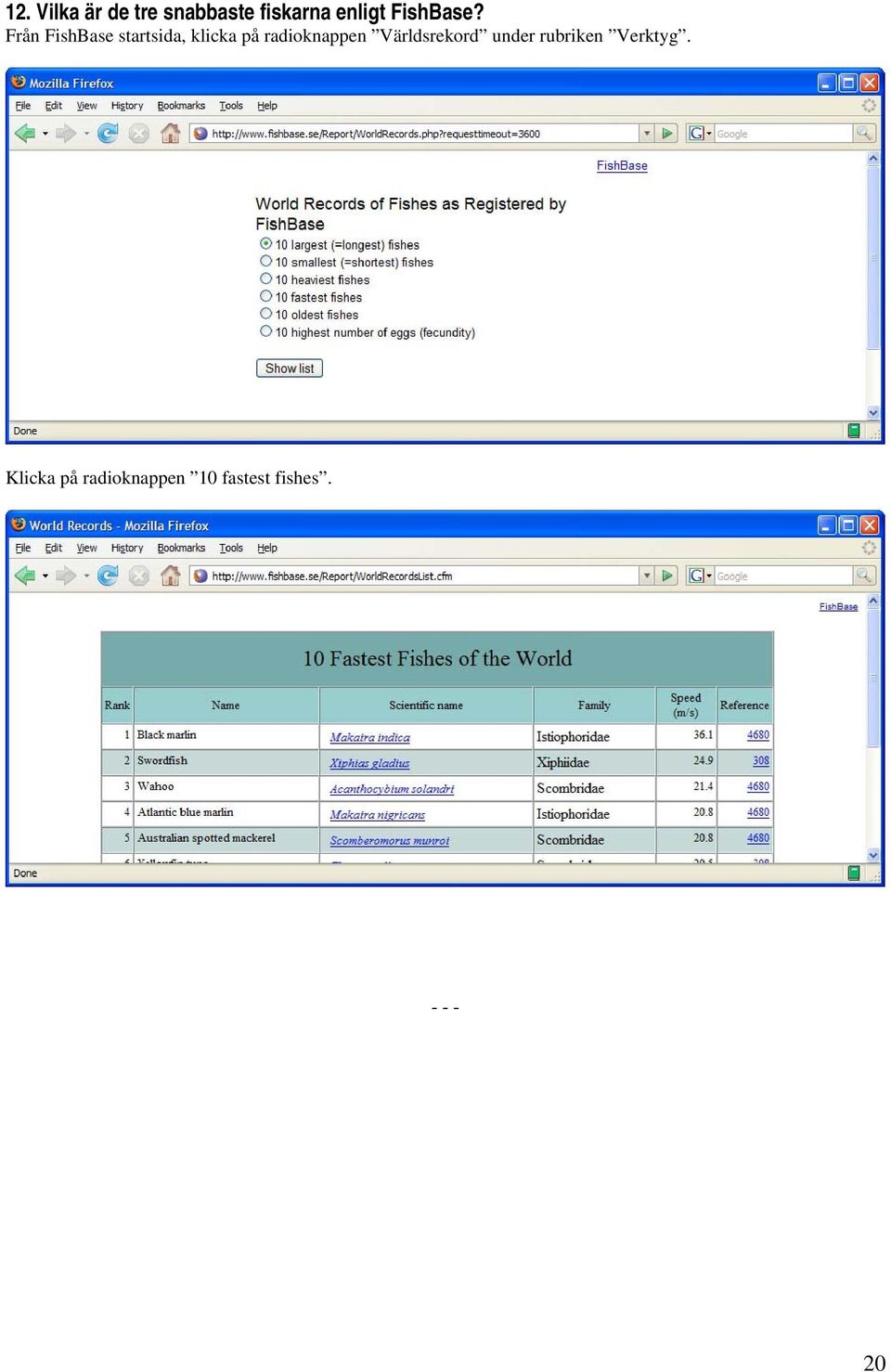Click green Go arrow in upper Mozilla Firefox window
Screen dimensions: 891x1372
(666, 134)
